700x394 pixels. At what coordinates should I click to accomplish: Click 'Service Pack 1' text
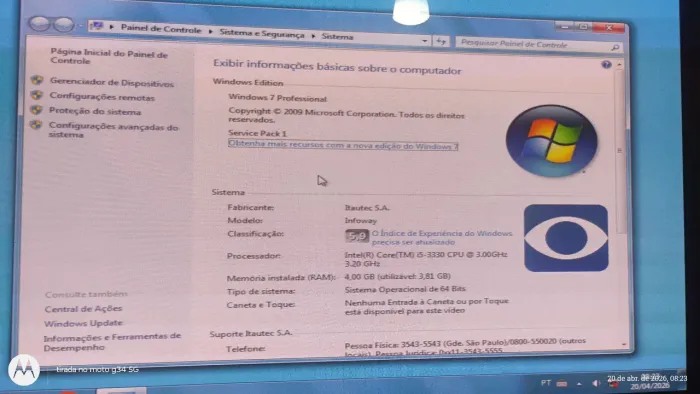click(258, 133)
